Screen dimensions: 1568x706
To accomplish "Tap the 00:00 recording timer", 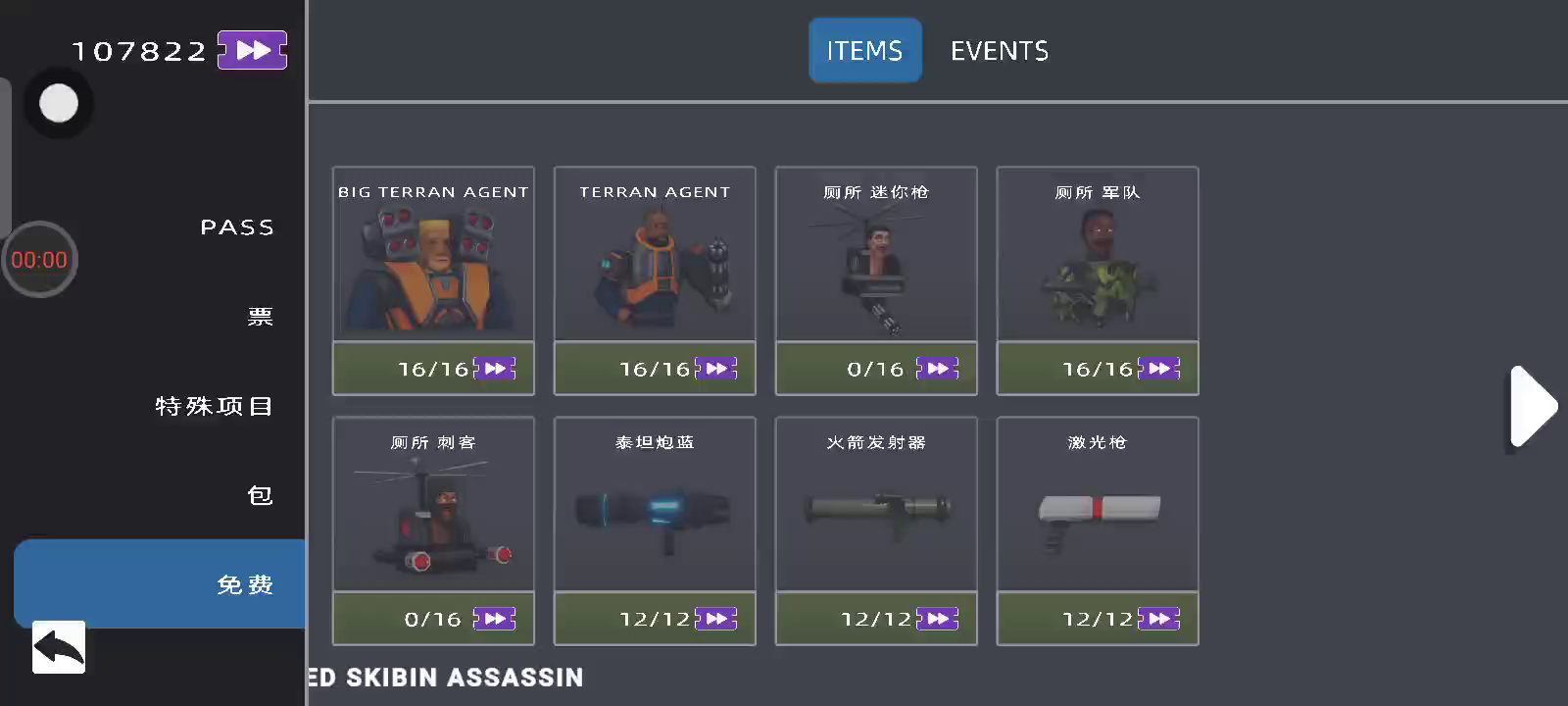I will click(39, 260).
